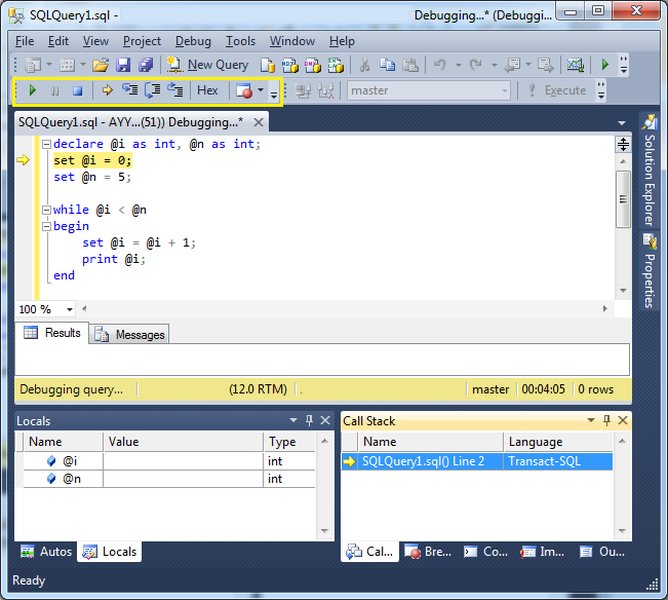Click the Database Engine Query icon
This screenshot has width=668, height=600.
[x=268, y=65]
